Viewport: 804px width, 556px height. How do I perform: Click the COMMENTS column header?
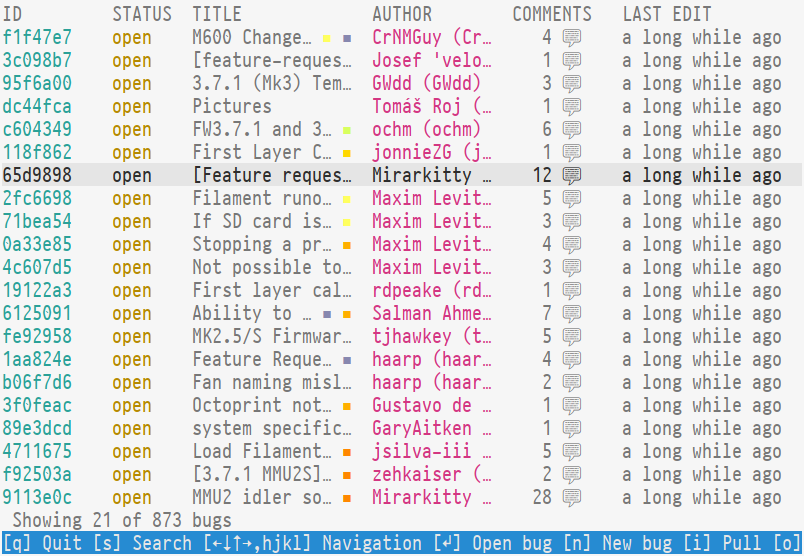click(x=552, y=14)
